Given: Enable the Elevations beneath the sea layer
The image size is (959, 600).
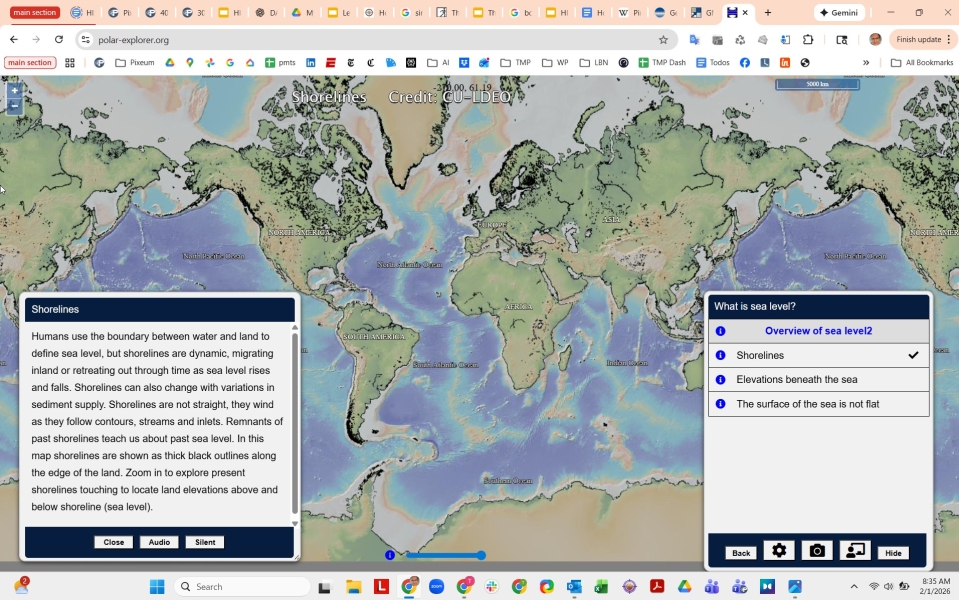Looking at the screenshot, I should pos(797,380).
